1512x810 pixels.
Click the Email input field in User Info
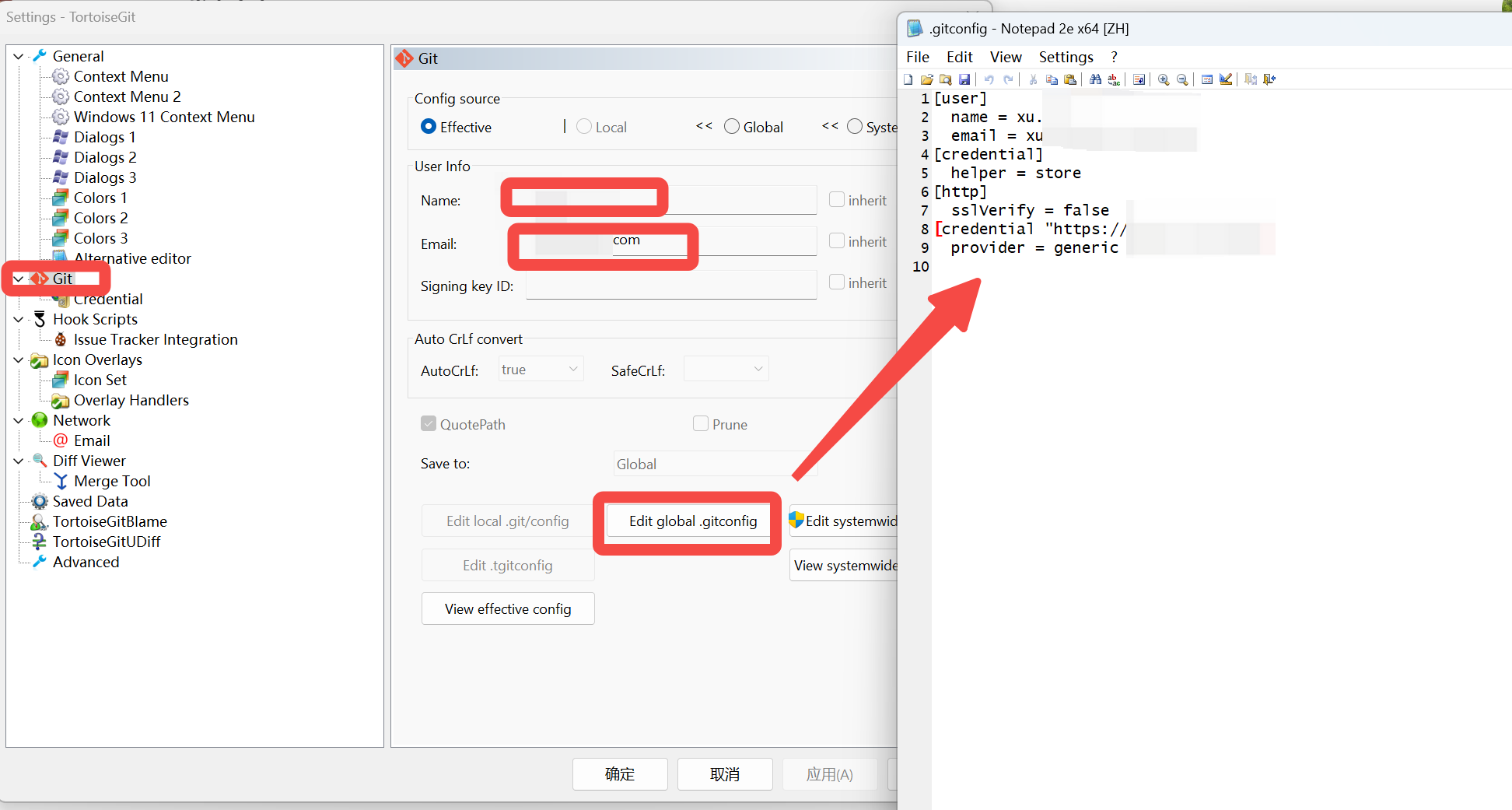pos(671,241)
